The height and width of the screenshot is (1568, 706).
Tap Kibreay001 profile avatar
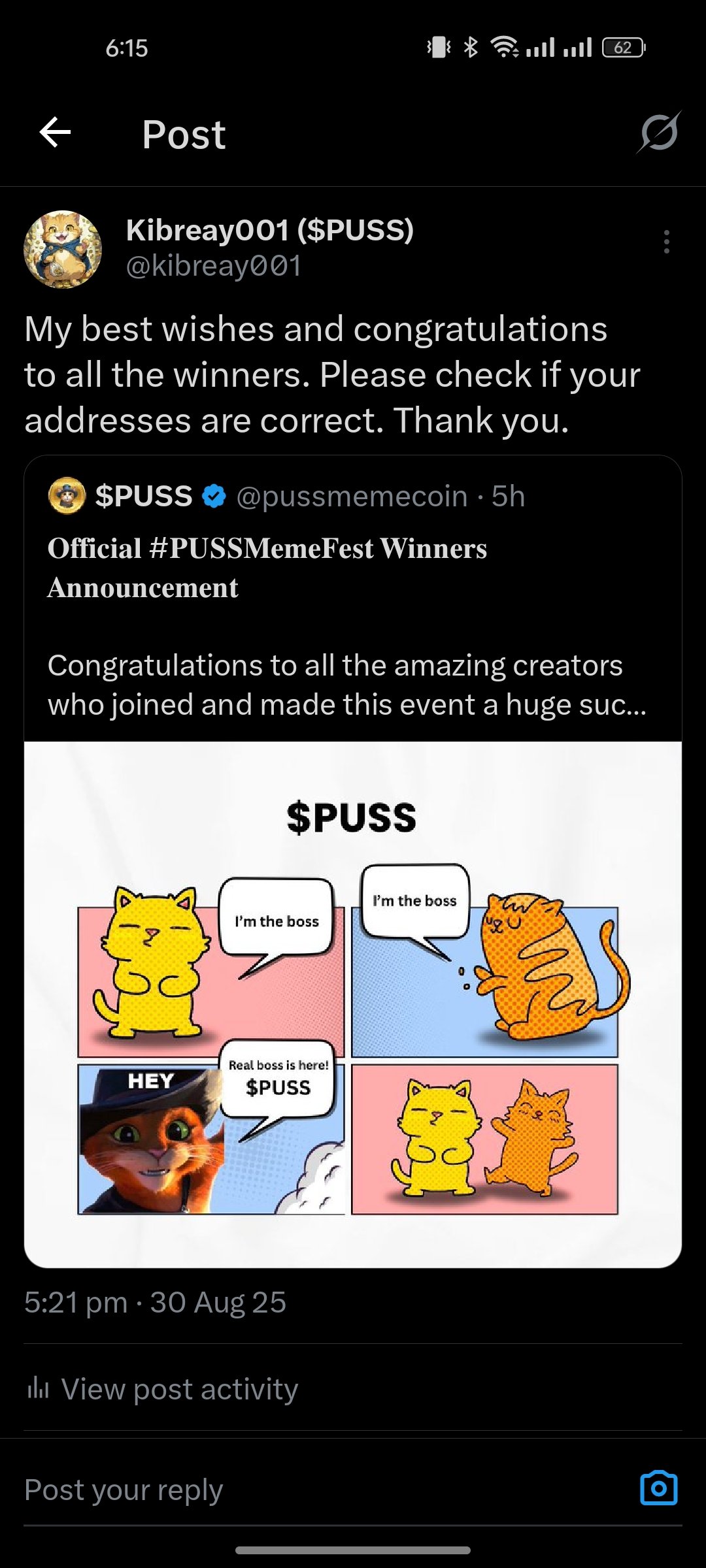coord(63,249)
